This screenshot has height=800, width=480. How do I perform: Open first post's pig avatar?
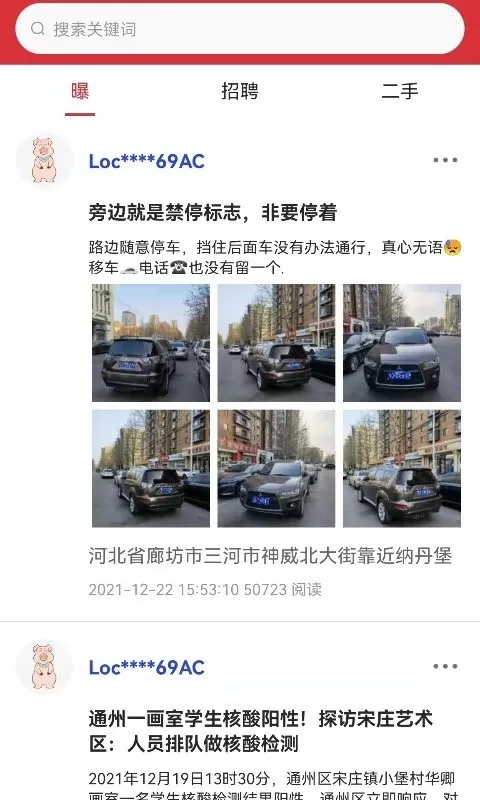click(x=44, y=160)
